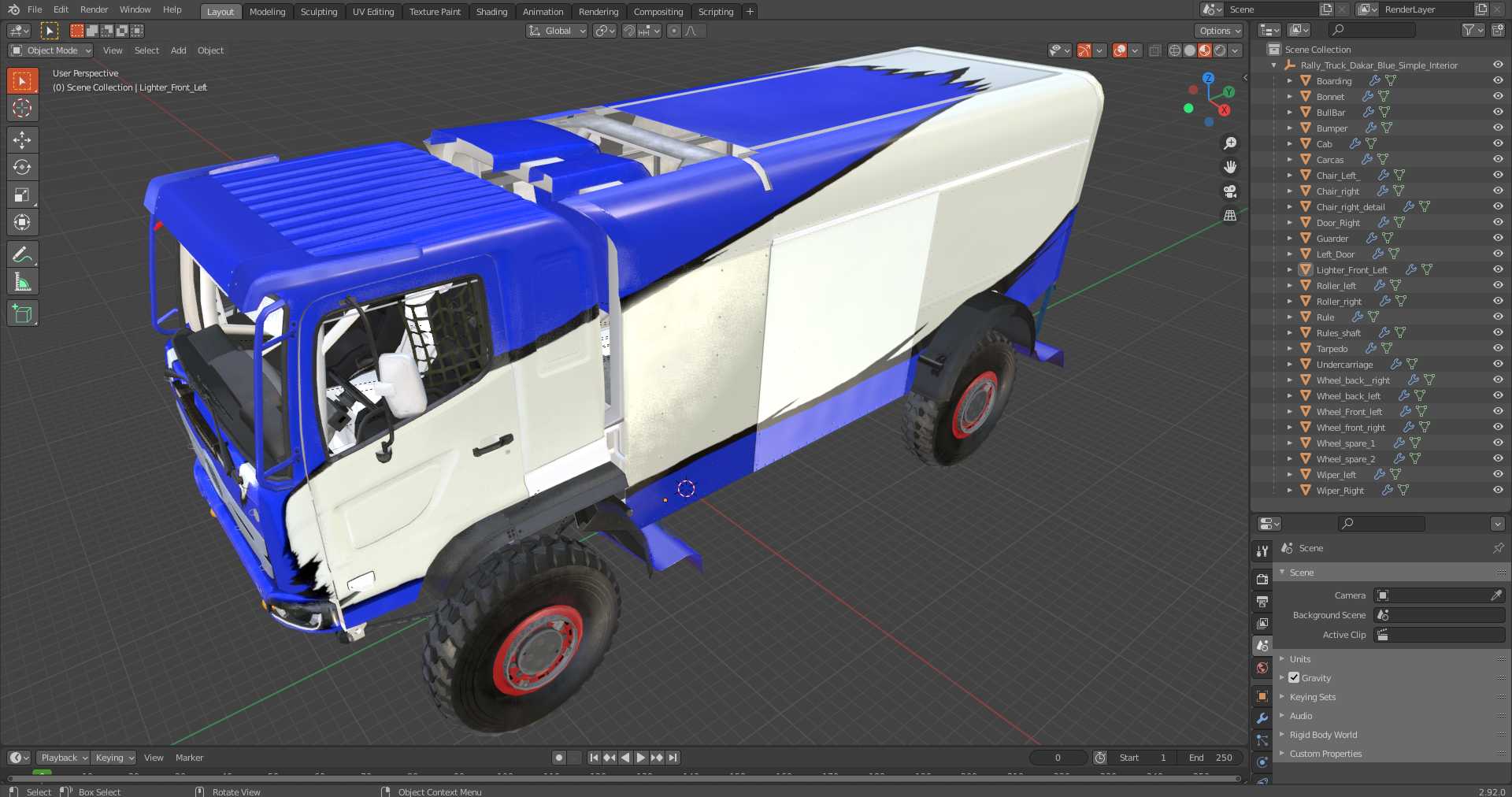This screenshot has height=797, width=1512.
Task: Activate the Cursor tool
Action: point(22,108)
